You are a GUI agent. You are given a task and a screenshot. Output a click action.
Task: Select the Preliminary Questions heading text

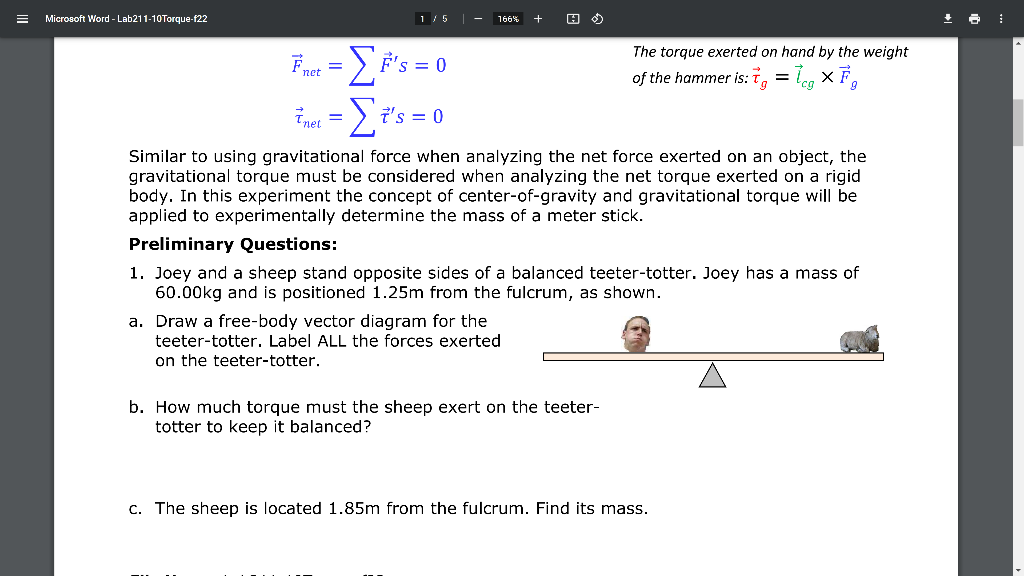232,244
